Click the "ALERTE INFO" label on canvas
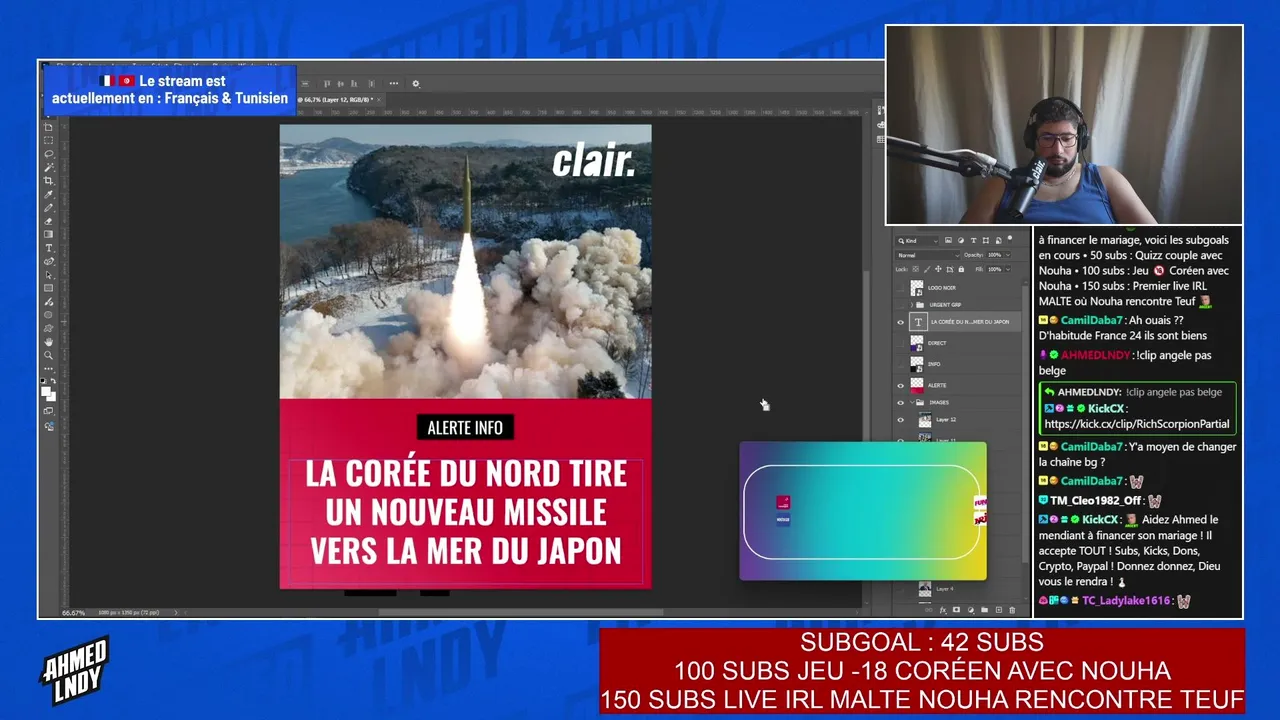Viewport: 1280px width, 720px height. 465,428
